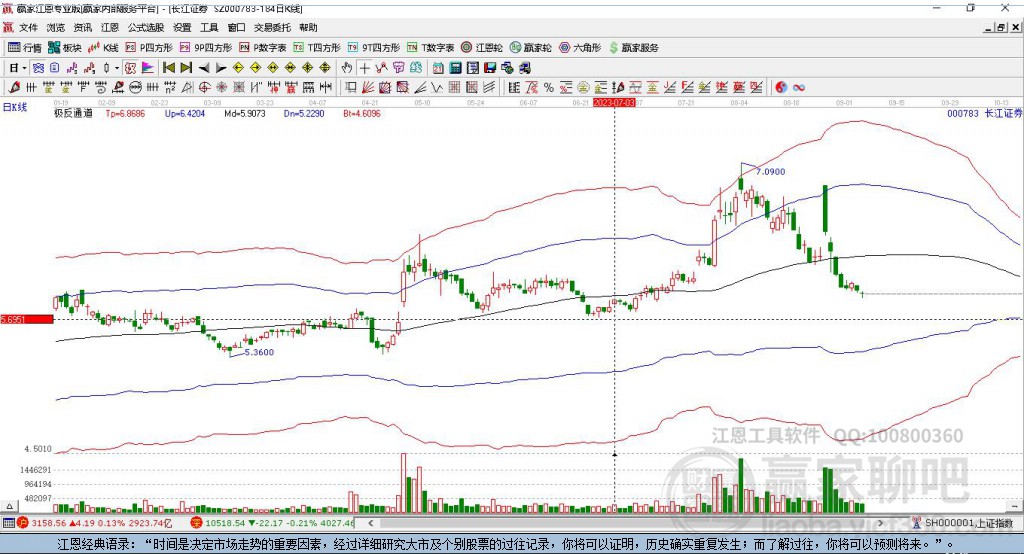The height and width of the screenshot is (554, 1024).
Task: Open the 公式选股 menu
Action: 146,27
